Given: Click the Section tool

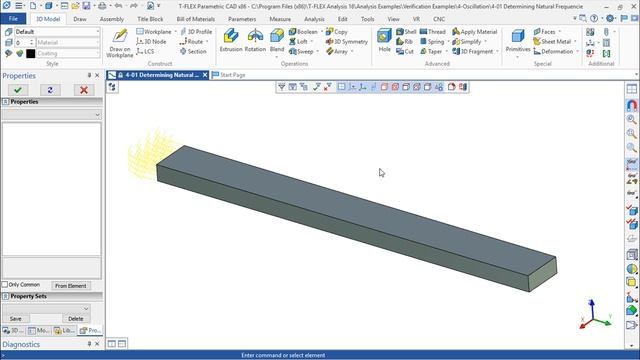Looking at the screenshot, I should coord(193,51).
